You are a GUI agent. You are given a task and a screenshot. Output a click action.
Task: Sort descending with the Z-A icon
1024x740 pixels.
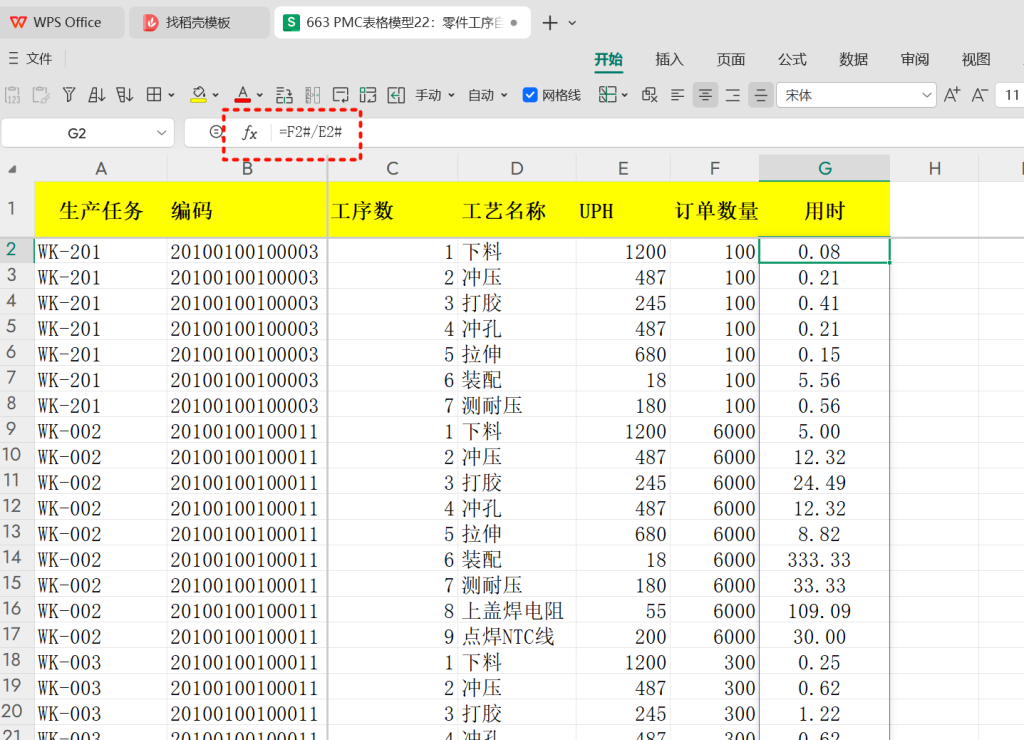pyautogui.click(x=124, y=95)
